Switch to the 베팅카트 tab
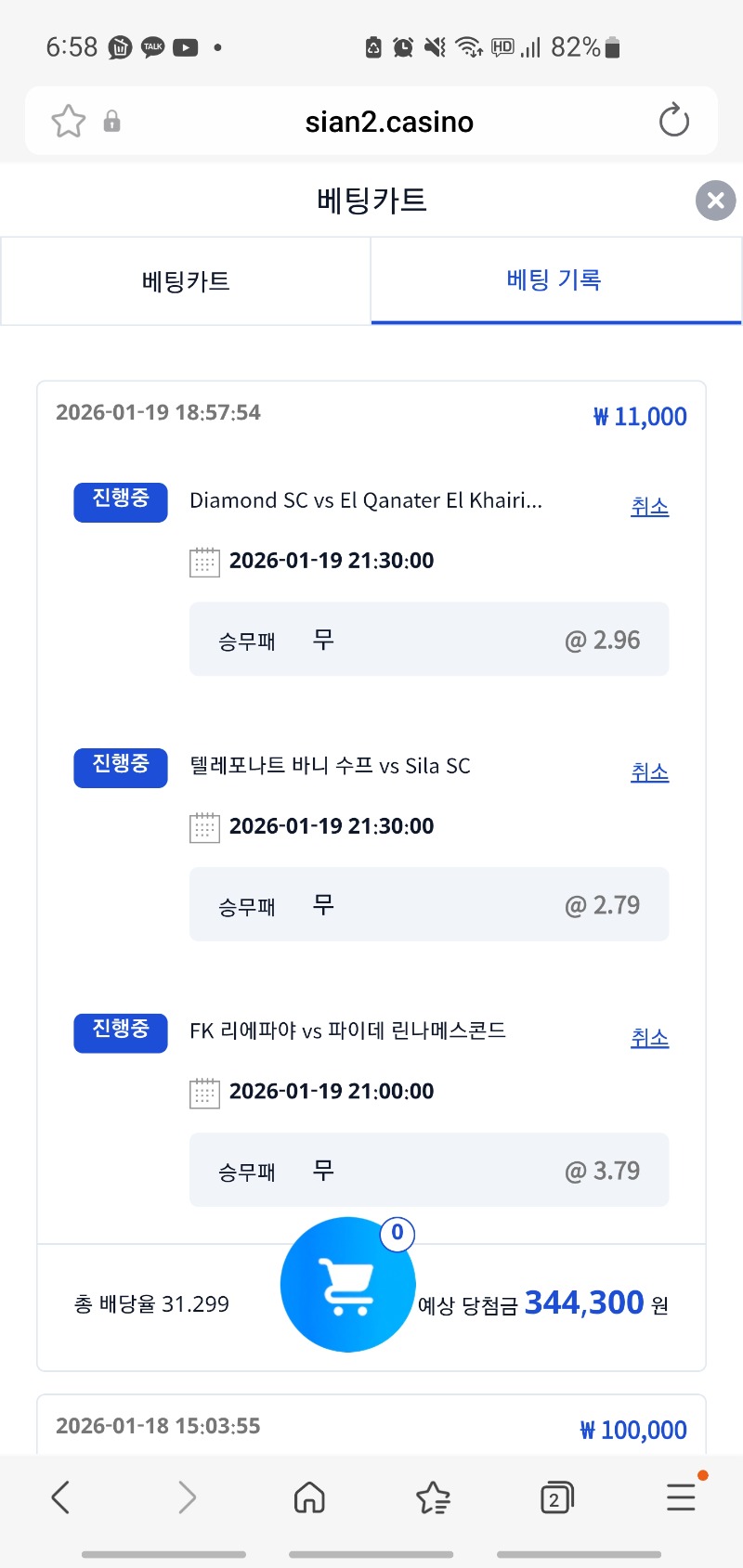 [186, 281]
